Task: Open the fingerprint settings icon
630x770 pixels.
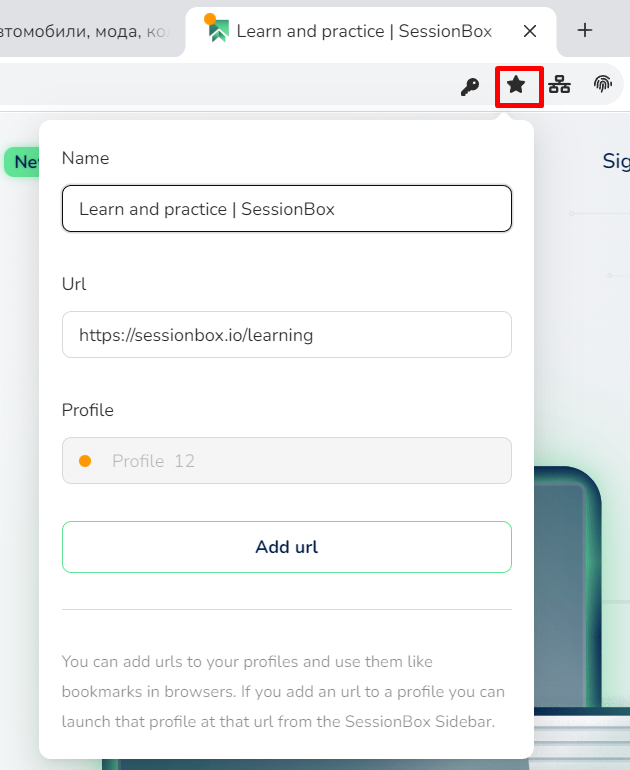Action: coord(603,84)
